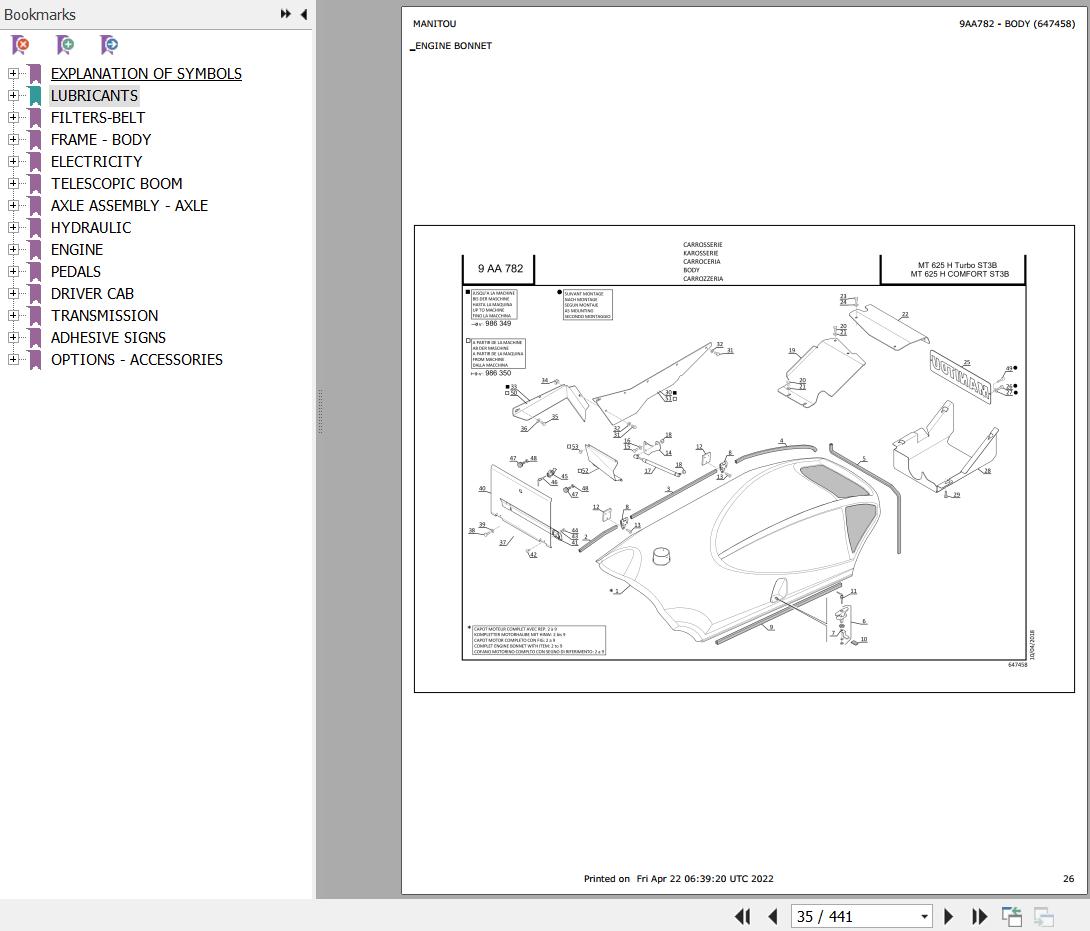Image resolution: width=1090 pixels, height=931 pixels.
Task: Click the Bookmarks panel title
Action: click(40, 15)
